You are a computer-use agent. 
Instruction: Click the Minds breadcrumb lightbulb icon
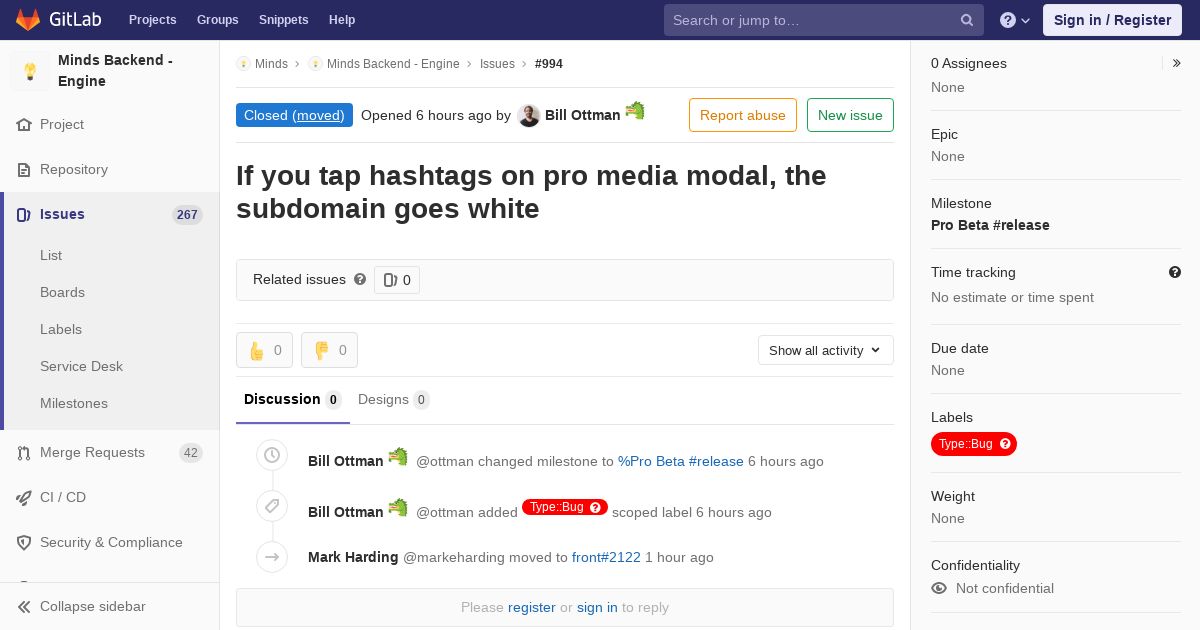click(243, 64)
